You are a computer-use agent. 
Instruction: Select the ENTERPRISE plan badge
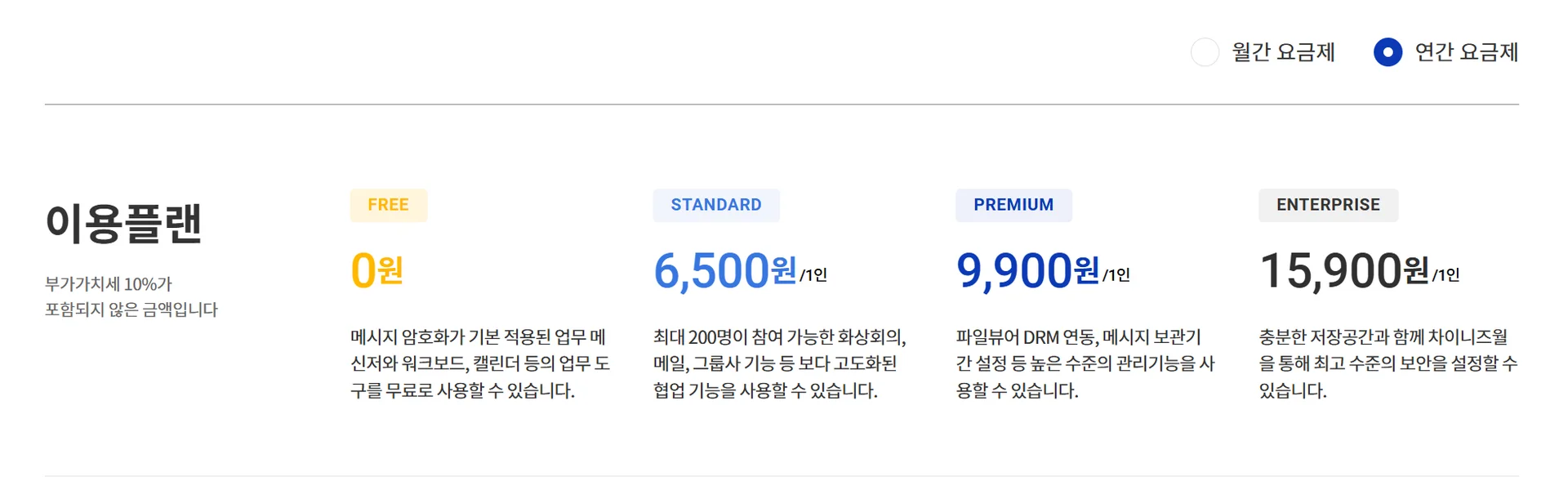tap(1328, 205)
